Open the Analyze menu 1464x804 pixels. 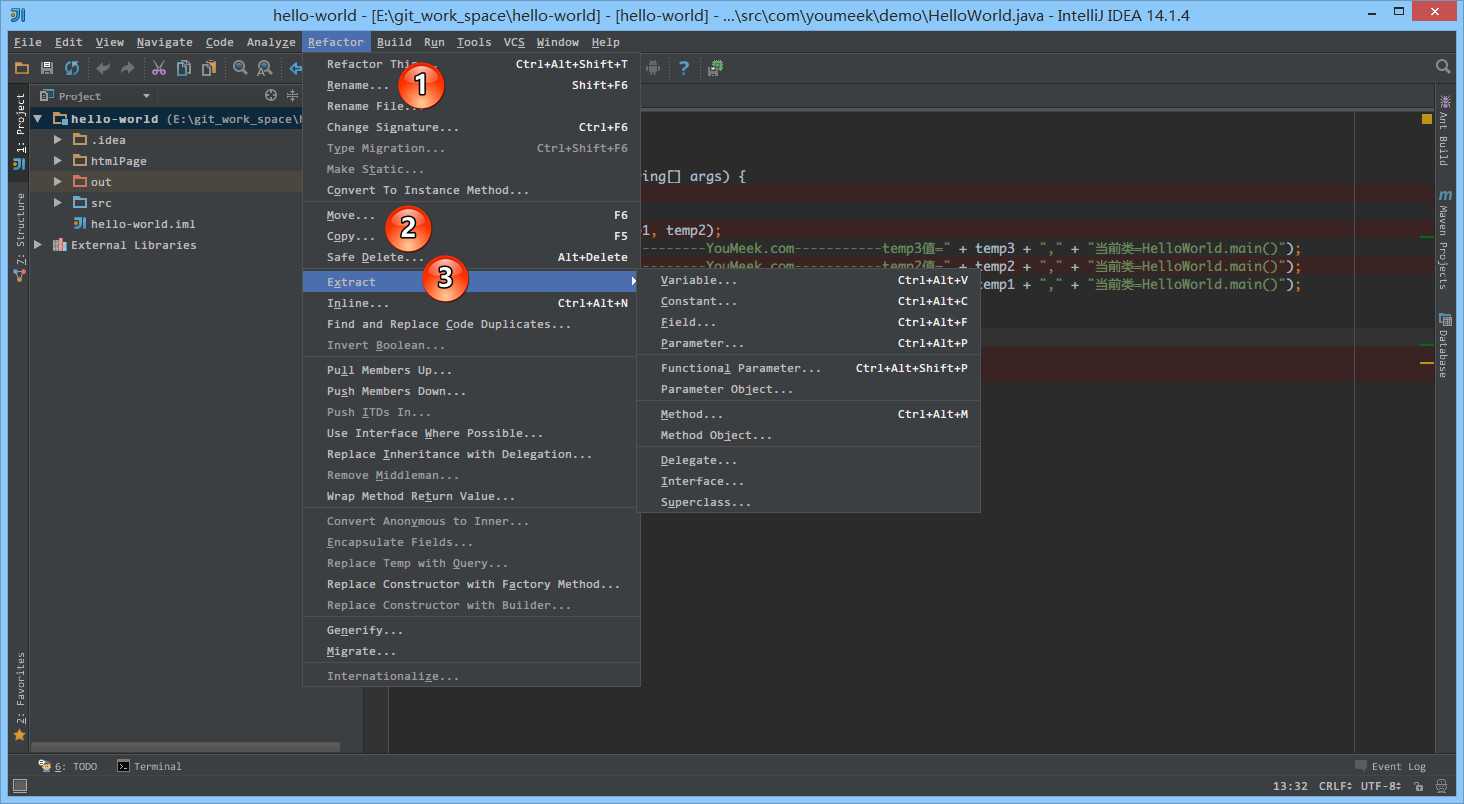(271, 42)
